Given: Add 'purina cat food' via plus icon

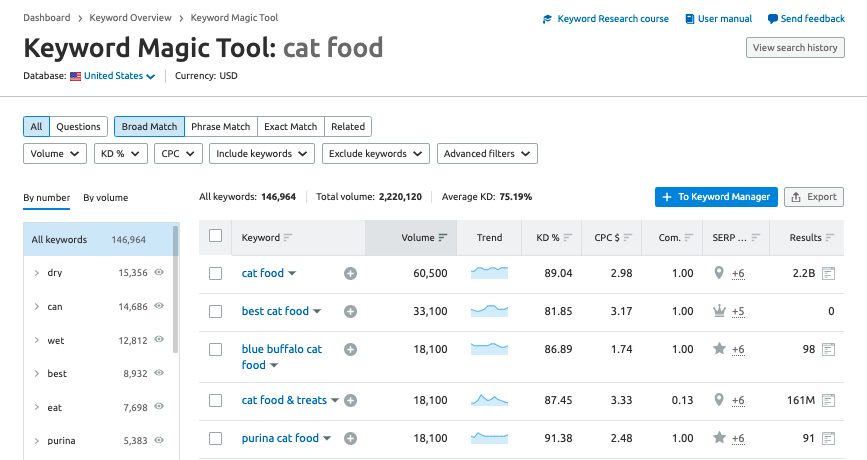Looking at the screenshot, I should [x=350, y=438].
